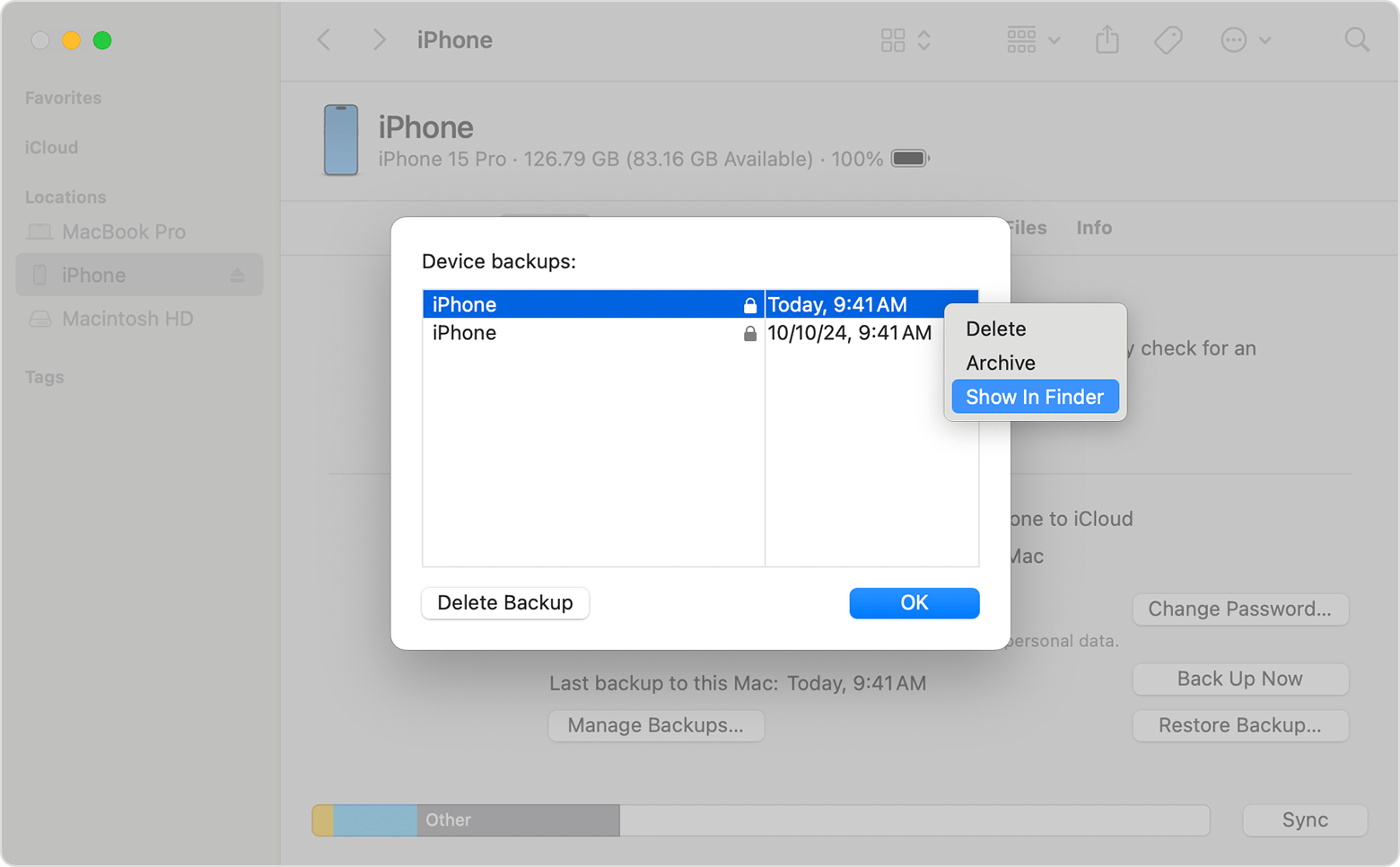Open the view mode up-down chevrons
1400x867 pixels.
[x=923, y=39]
